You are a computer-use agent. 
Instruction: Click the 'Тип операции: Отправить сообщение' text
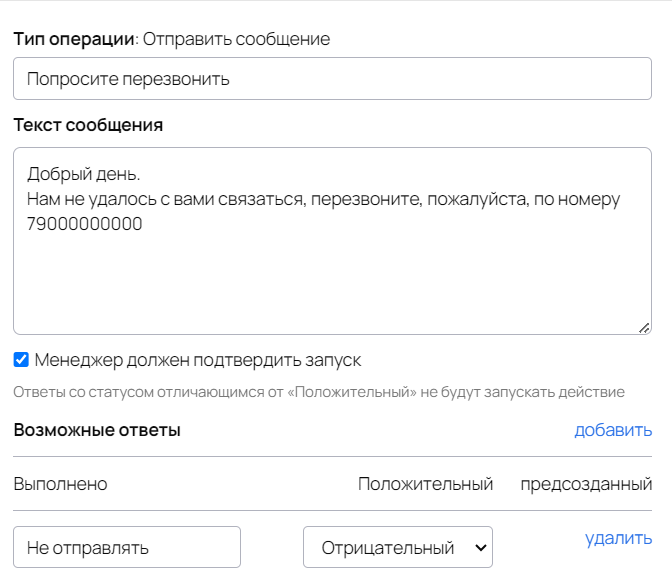pyautogui.click(x=172, y=39)
